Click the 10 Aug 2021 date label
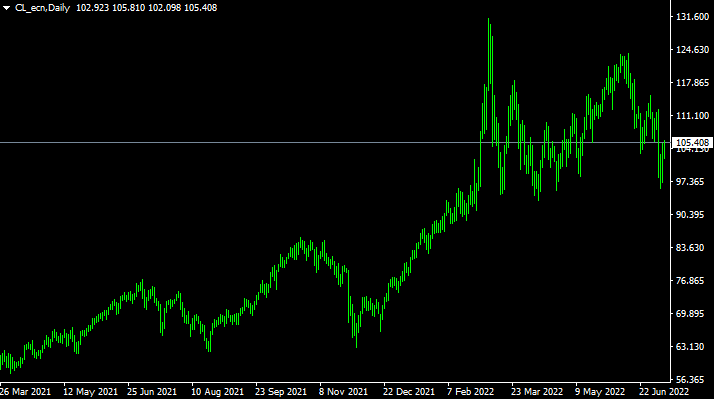 pyautogui.click(x=217, y=392)
